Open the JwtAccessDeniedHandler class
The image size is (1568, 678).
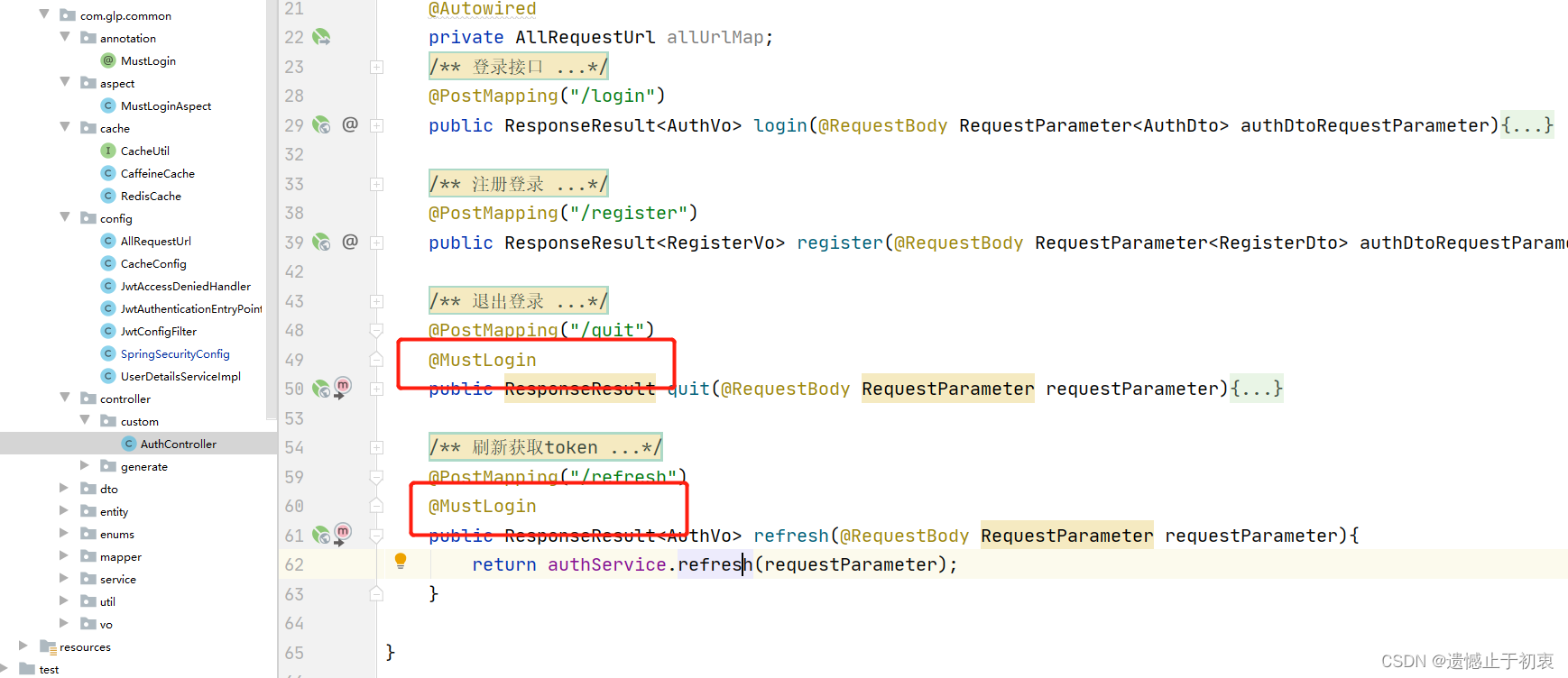tap(186, 286)
